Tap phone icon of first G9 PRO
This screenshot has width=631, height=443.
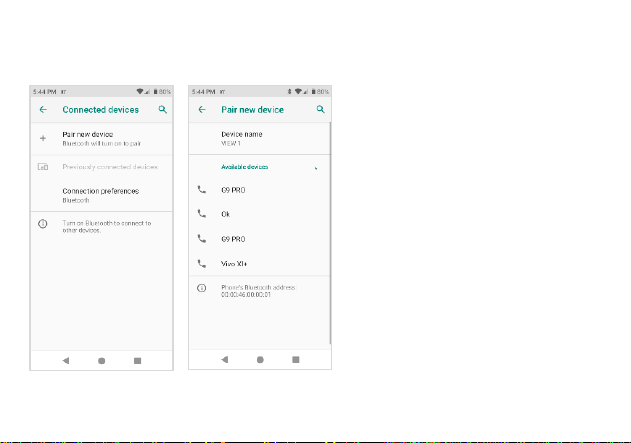click(x=202, y=190)
